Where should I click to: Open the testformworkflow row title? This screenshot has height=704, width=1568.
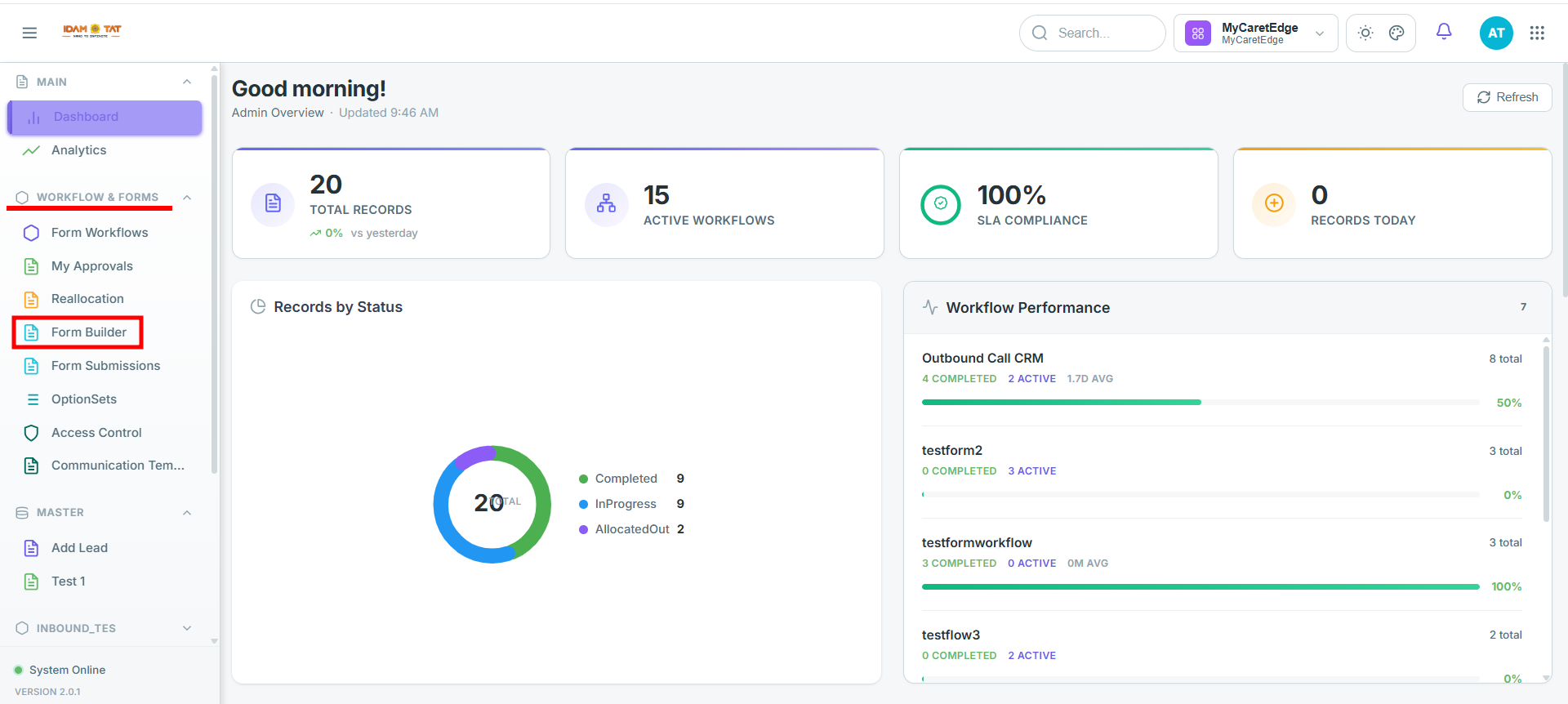click(977, 543)
